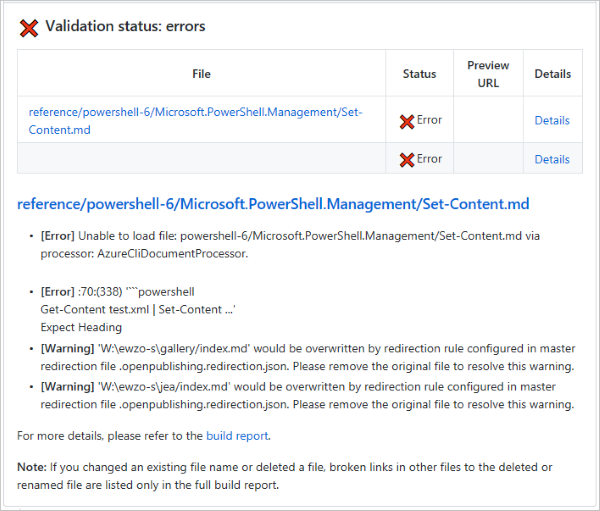Click the ':70:(338)' powershell error line
Image resolution: width=600 pixels, height=511 pixels.
[x=117, y=292]
